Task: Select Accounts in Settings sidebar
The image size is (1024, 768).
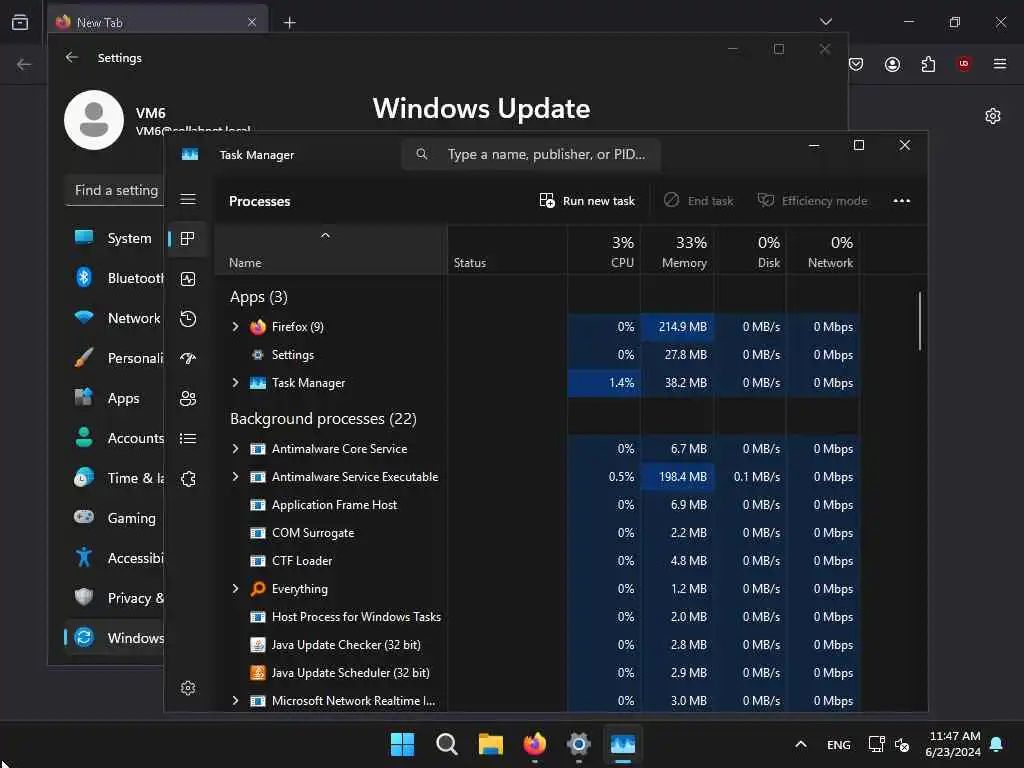Action: (x=114, y=438)
